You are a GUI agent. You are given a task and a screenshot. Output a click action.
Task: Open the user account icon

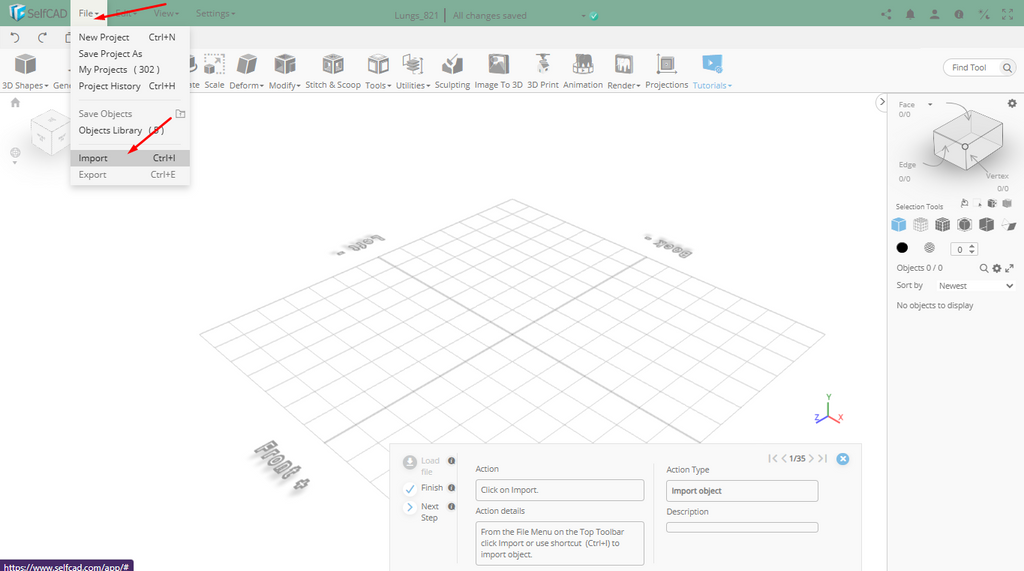[x=935, y=14]
